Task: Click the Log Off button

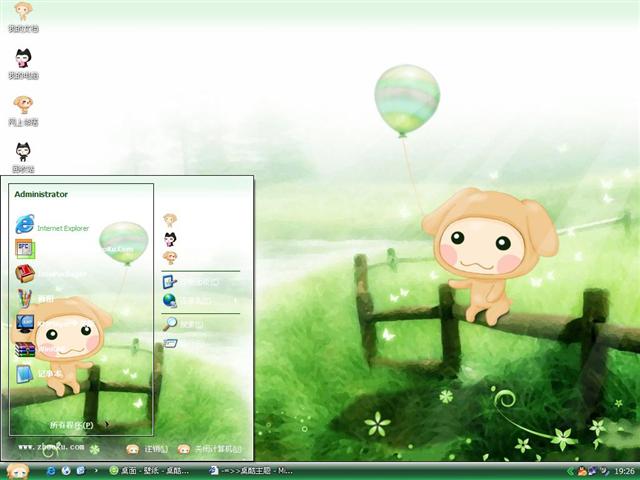Action: click(147, 449)
